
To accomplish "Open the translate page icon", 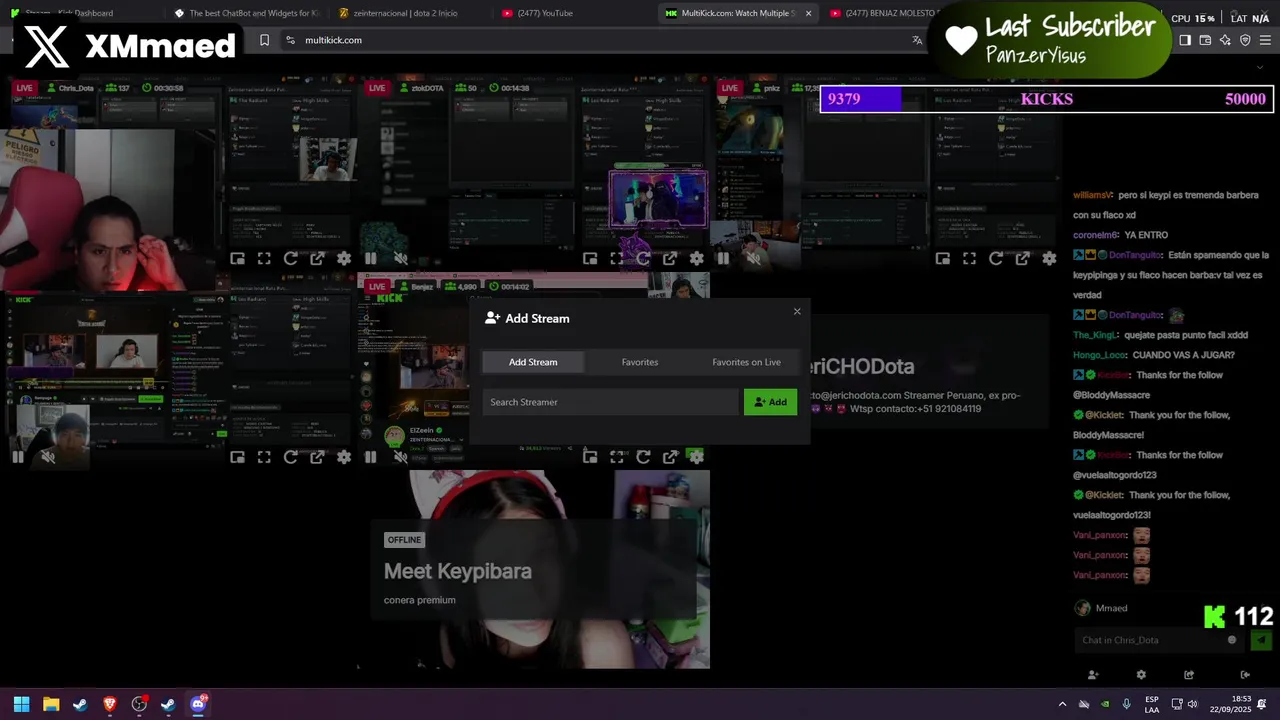I will point(917,40).
